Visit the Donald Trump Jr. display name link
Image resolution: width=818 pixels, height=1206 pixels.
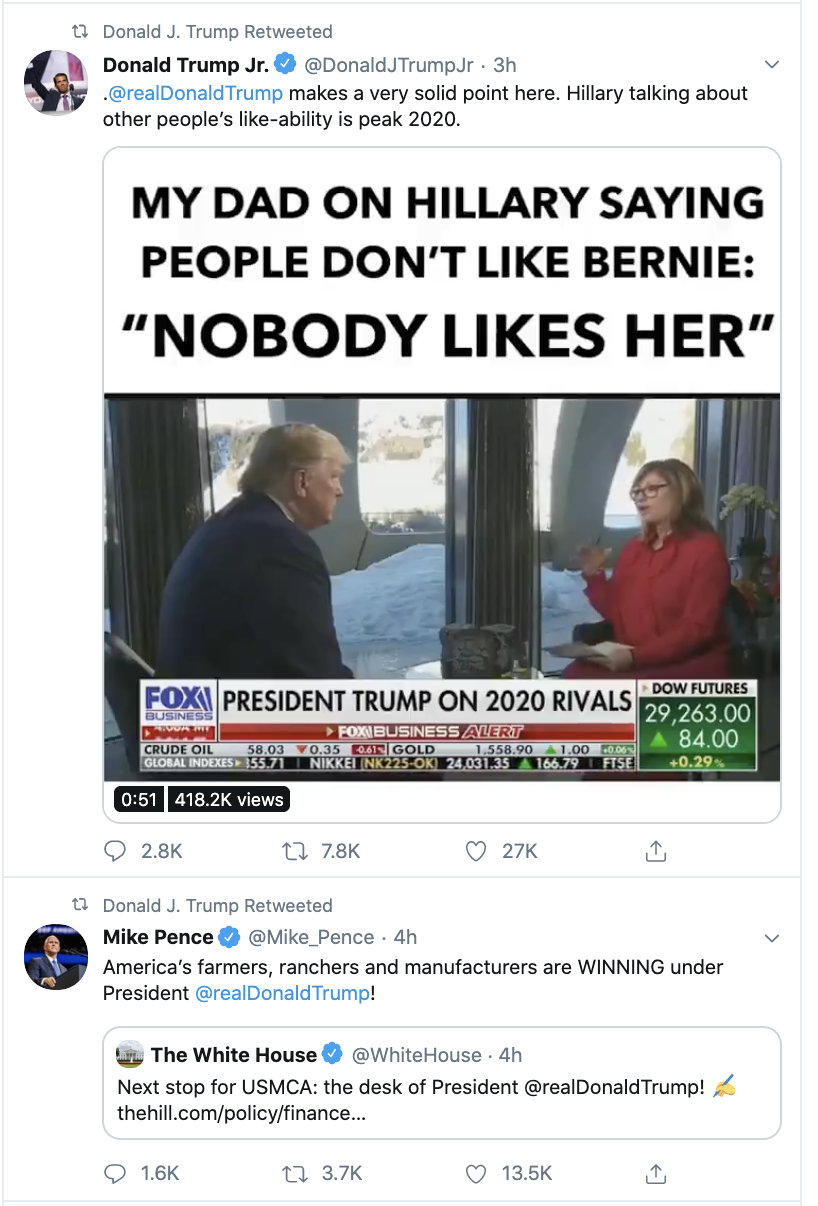pyautogui.click(x=186, y=65)
